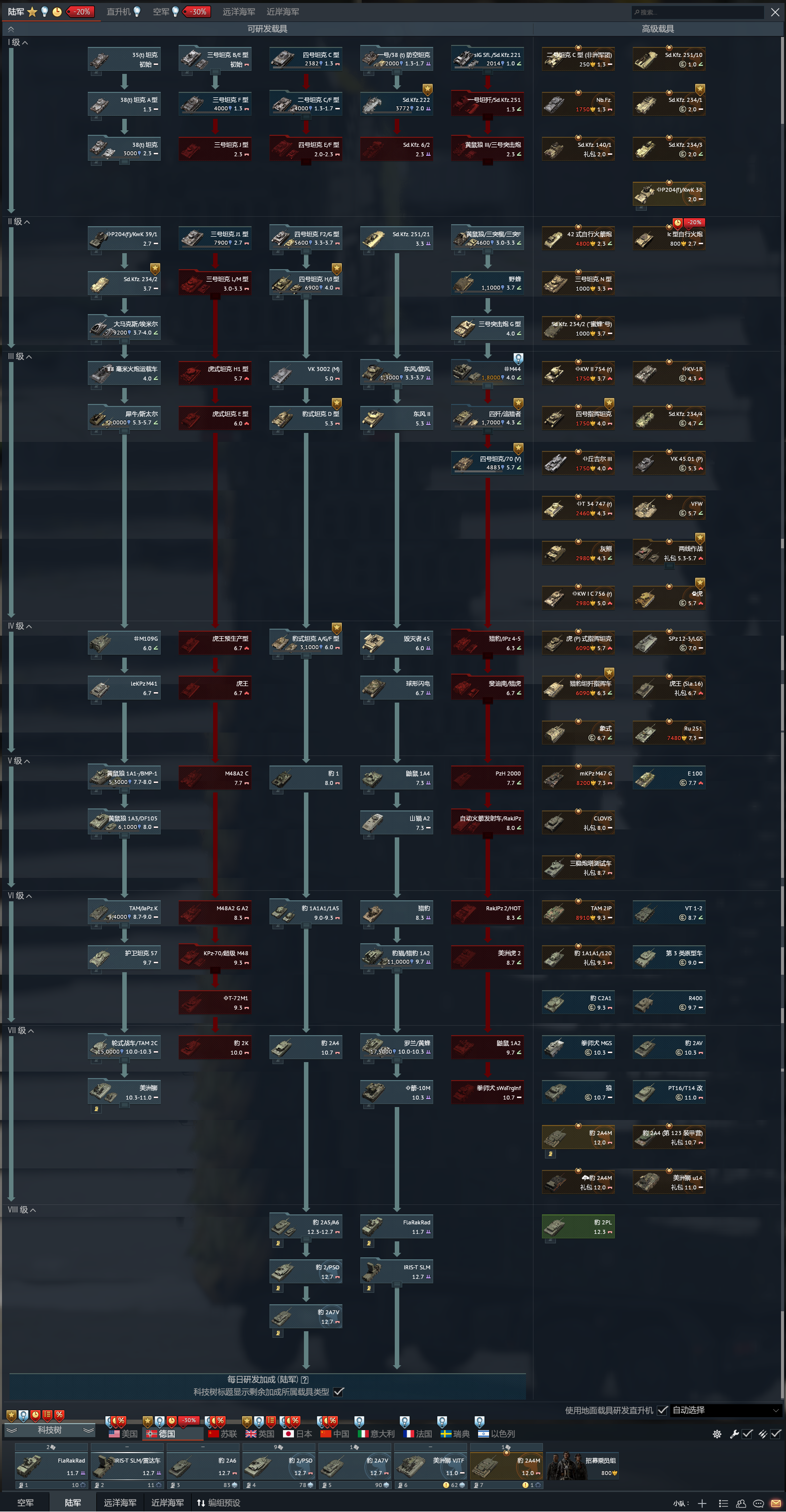
Task: Open the chat bubble icon in the bottom bar
Action: pos(759,1503)
